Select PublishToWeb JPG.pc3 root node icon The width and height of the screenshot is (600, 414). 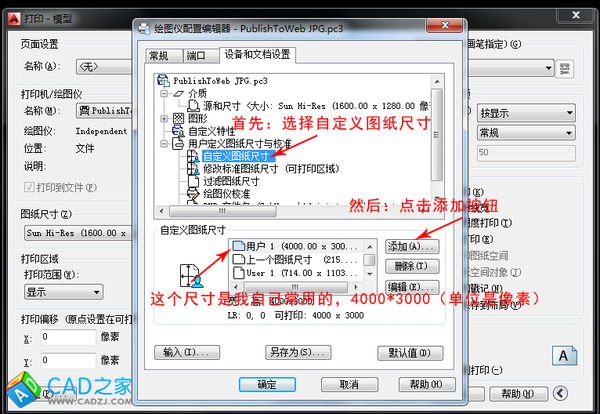pos(163,80)
